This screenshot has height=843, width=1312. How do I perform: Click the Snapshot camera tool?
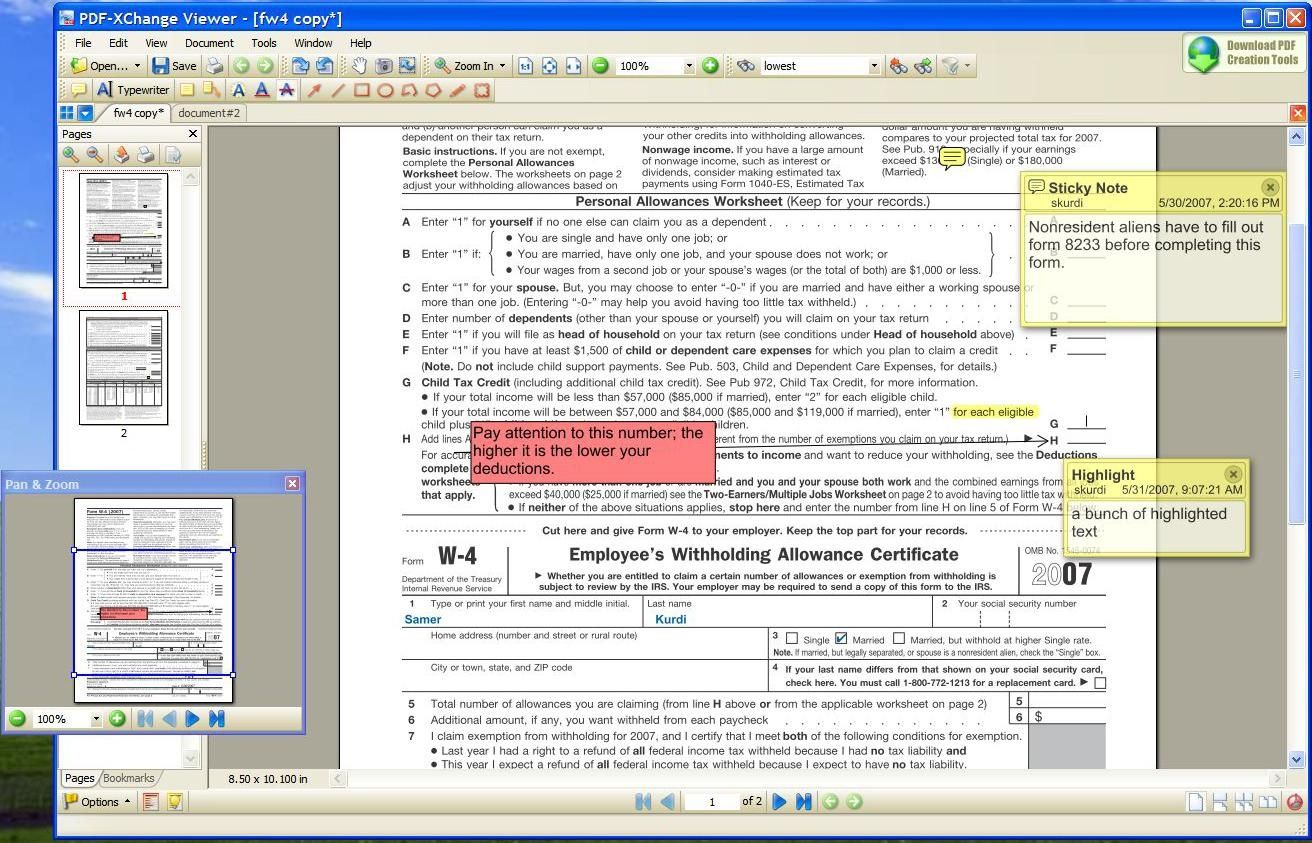[x=384, y=66]
